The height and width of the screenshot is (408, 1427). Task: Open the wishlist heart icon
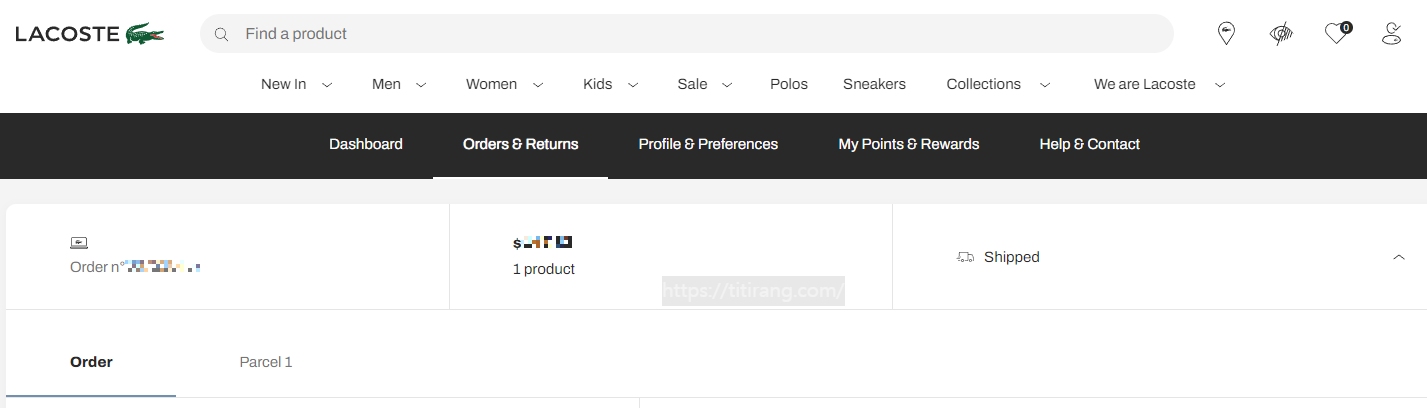click(x=1338, y=34)
